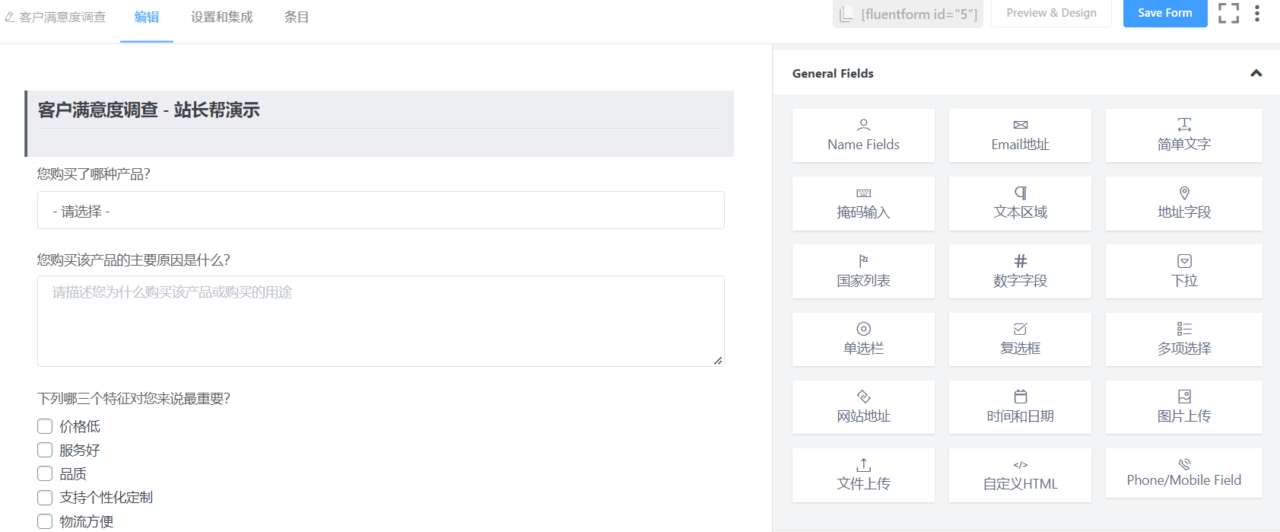The height and width of the screenshot is (532, 1280).
Task: Open Preview & Design
Action: tap(1051, 13)
